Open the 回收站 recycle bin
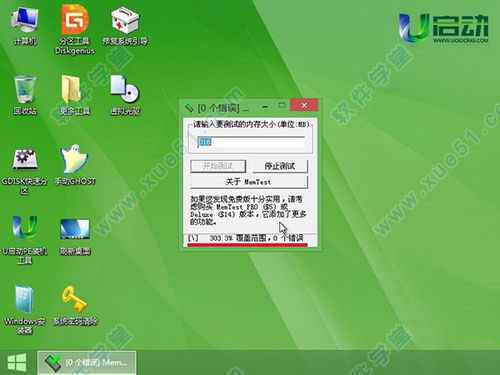The height and width of the screenshot is (375, 500). pyautogui.click(x=25, y=95)
